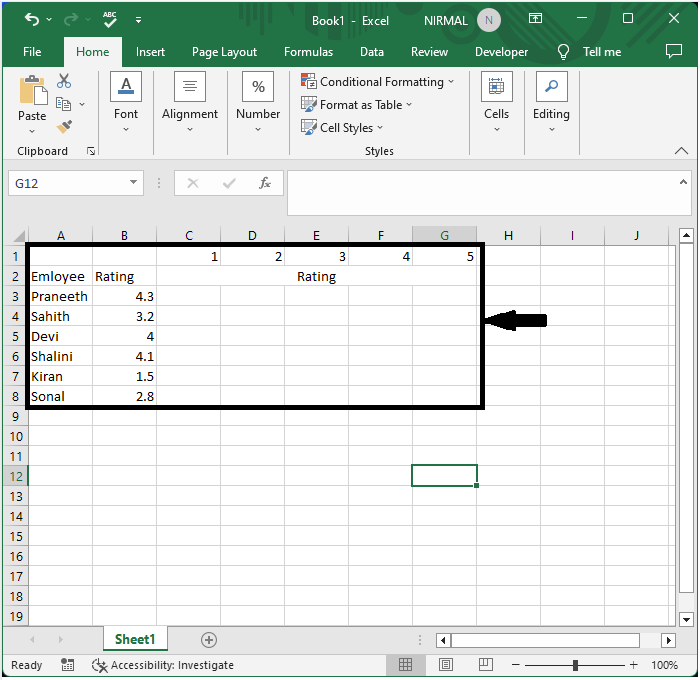Image resolution: width=700 pixels, height=680 pixels.
Task: Click the Paste clipboard icon
Action: click(33, 90)
